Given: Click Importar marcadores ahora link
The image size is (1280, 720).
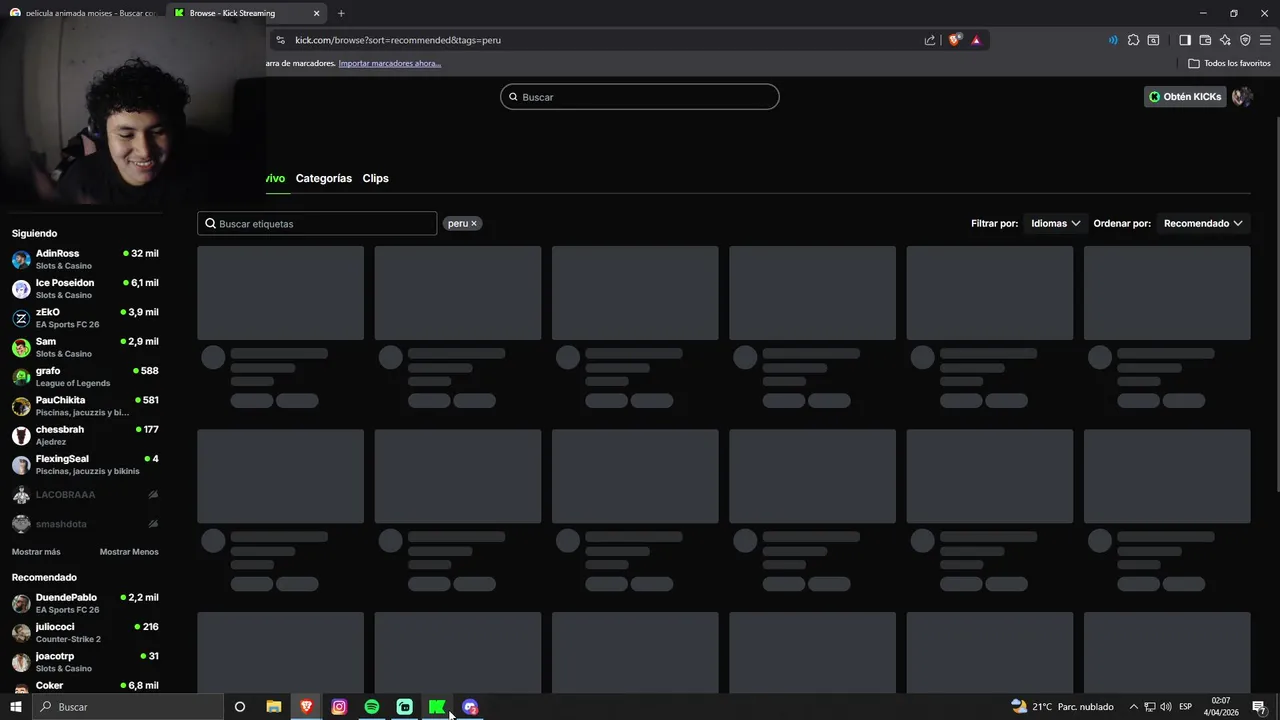Looking at the screenshot, I should click(389, 63).
